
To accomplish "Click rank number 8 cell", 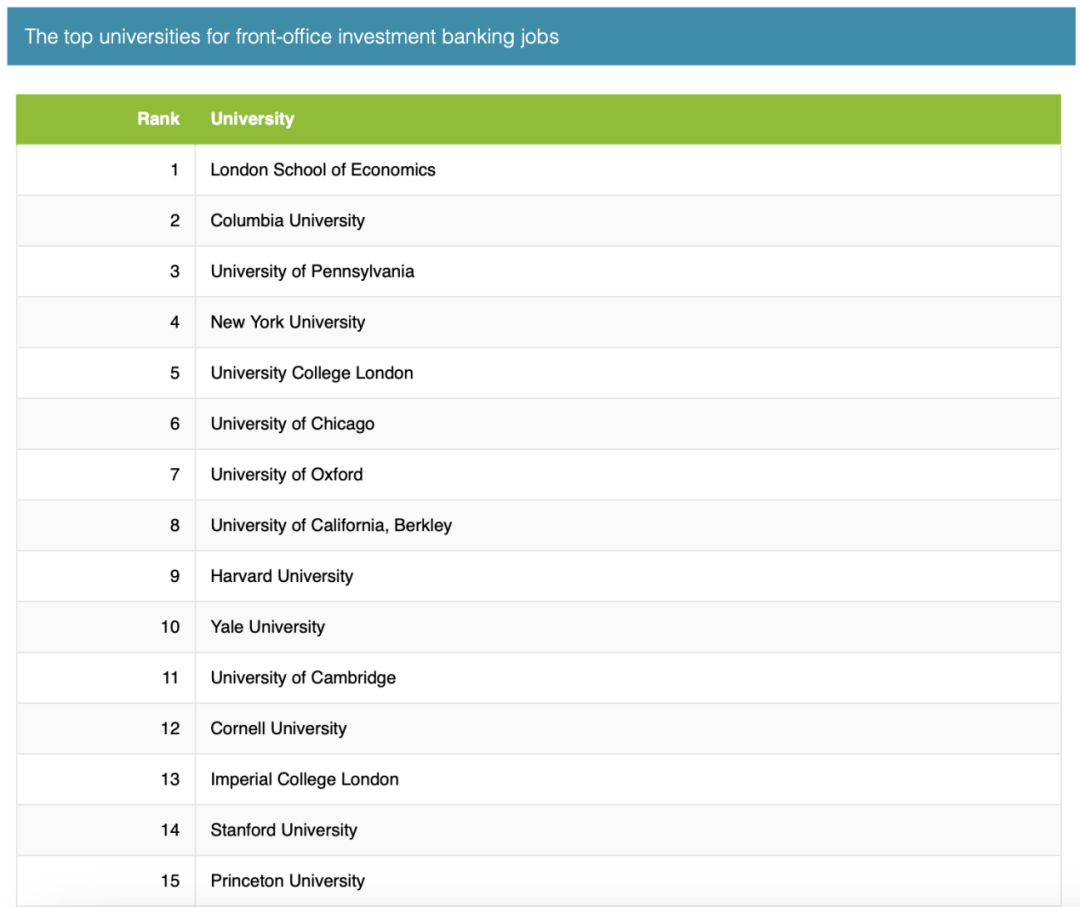I will click(x=106, y=525).
